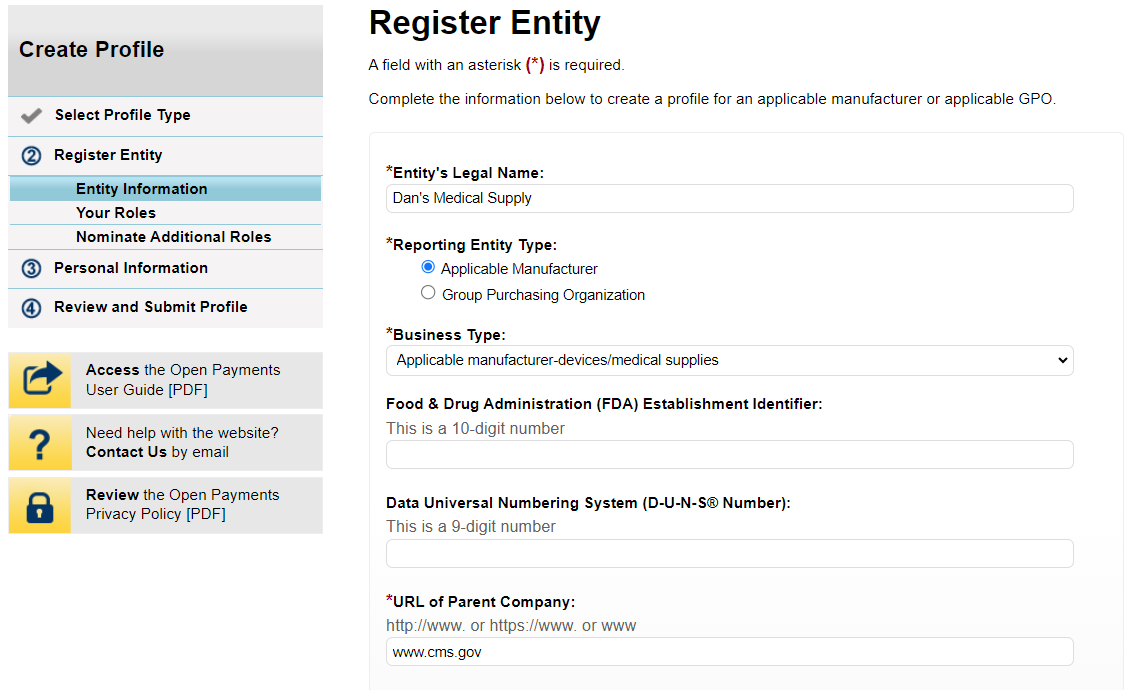The height and width of the screenshot is (690, 1148).
Task: Click the Entity's Legal Name field
Action: click(729, 198)
